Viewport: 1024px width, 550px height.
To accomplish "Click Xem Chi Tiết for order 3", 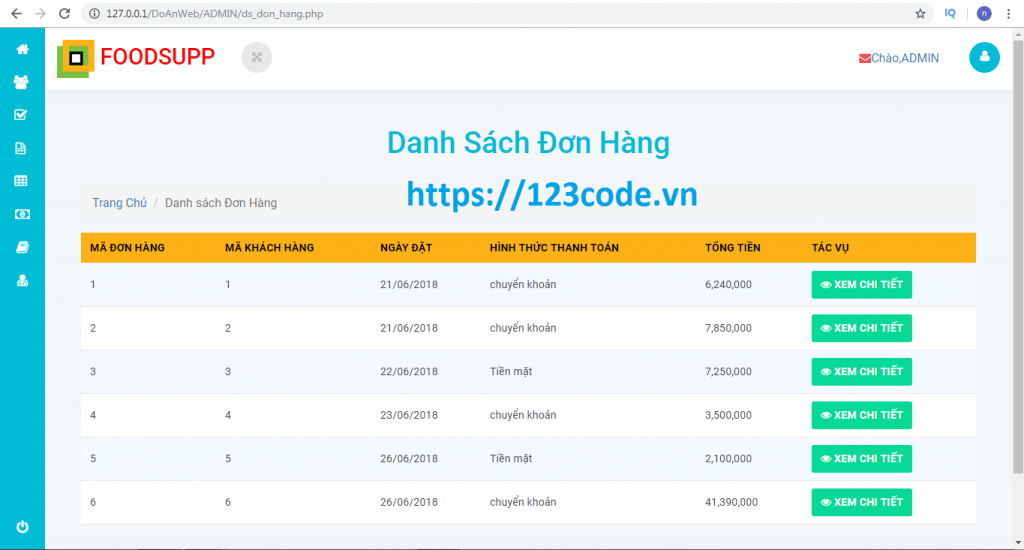I will [861, 372].
